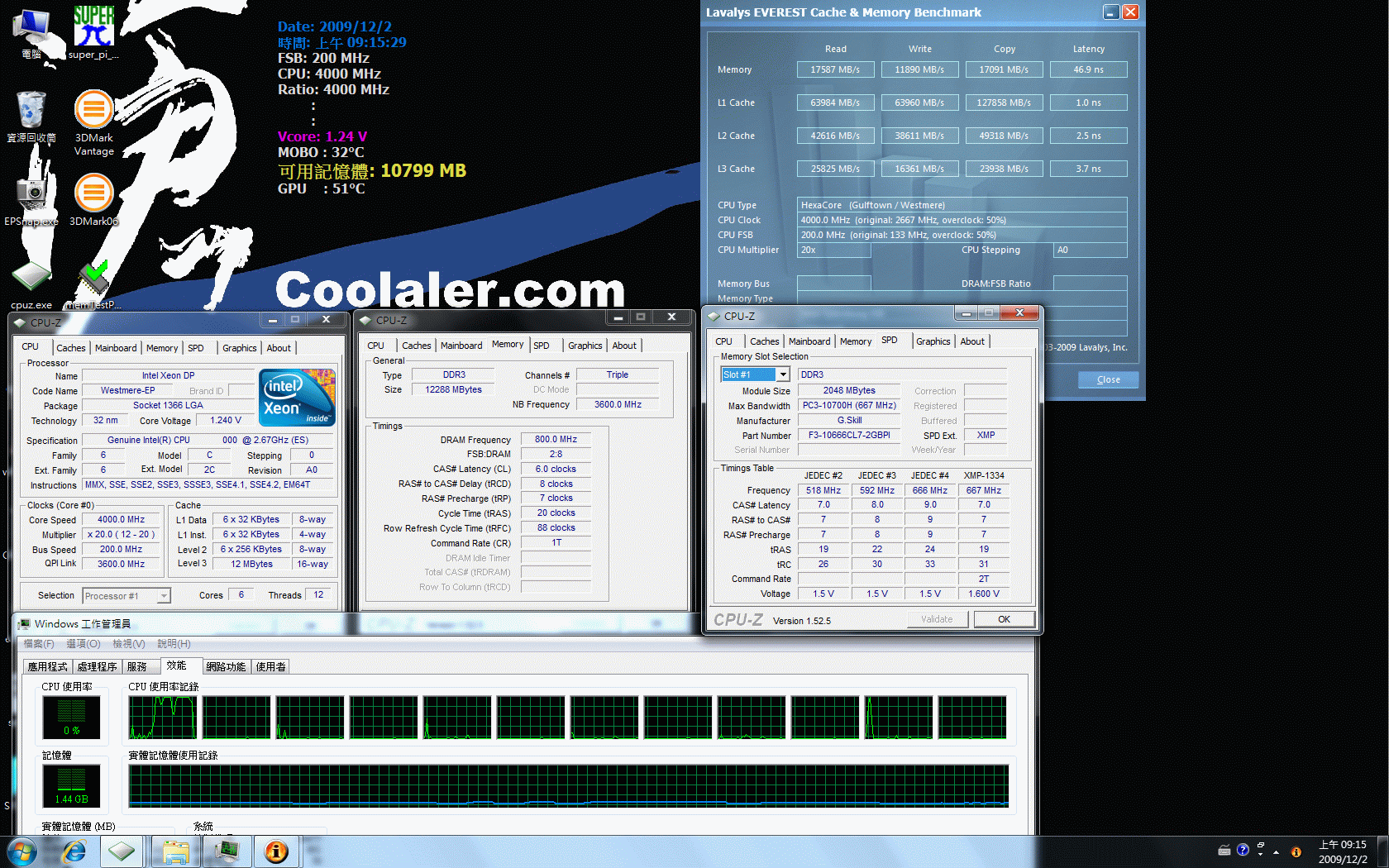
Task: Click OK in the CPU-Z SPD window
Action: pos(1004,619)
